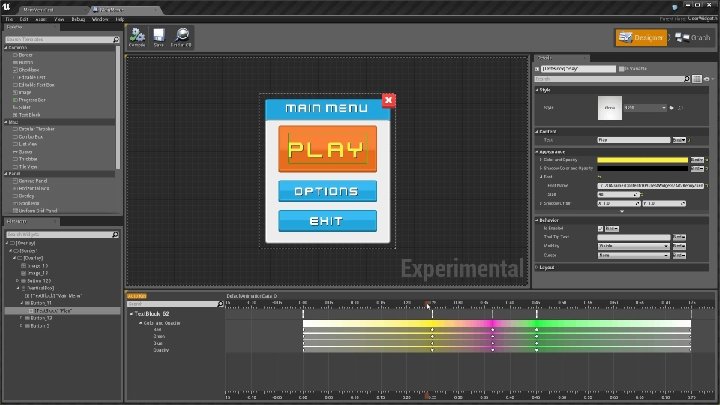
Task: Click the yellow Color and Opacity swatch
Action: click(x=642, y=160)
